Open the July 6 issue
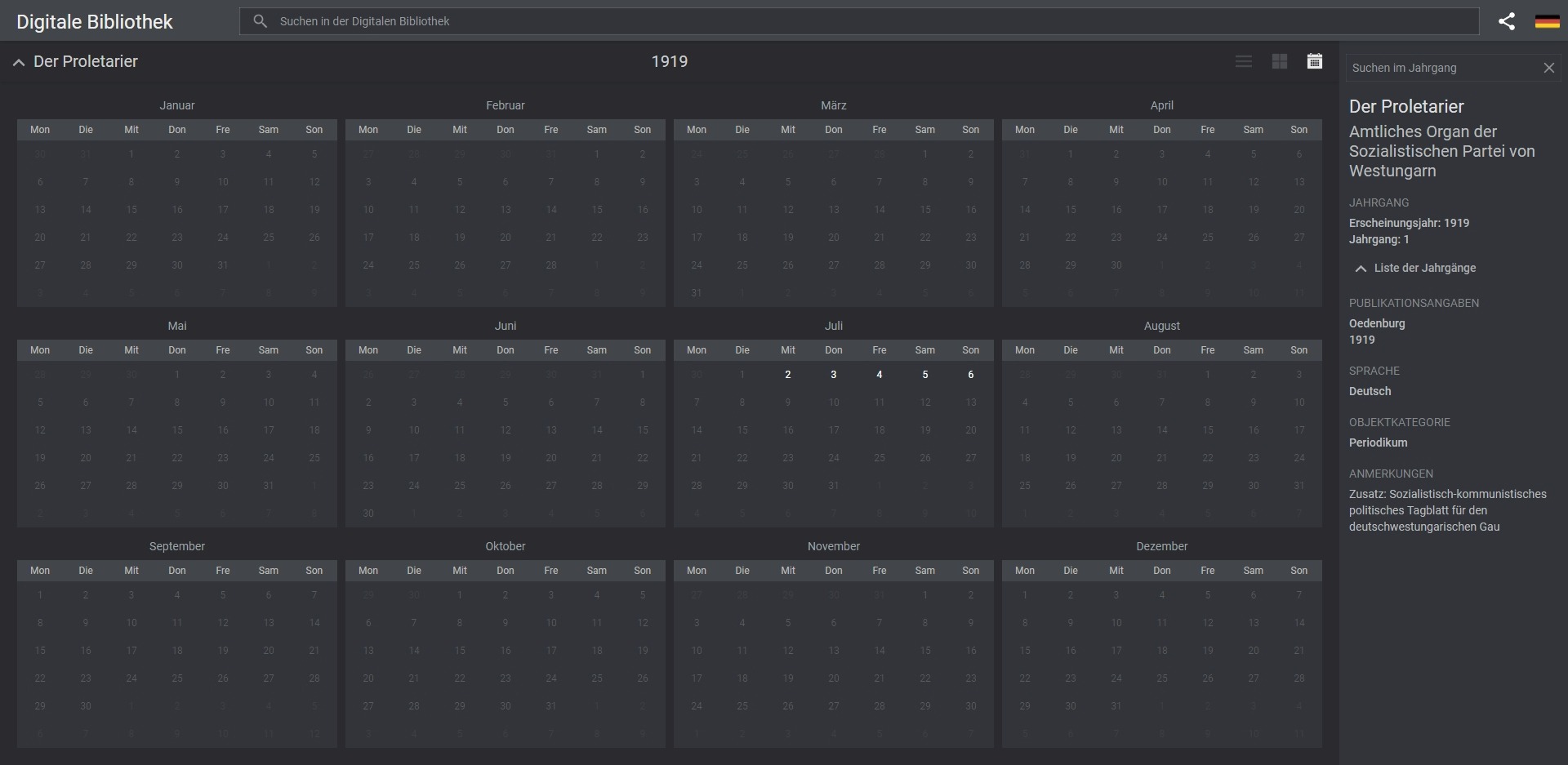Screen dimensions: 1568x765 pyautogui.click(x=971, y=375)
